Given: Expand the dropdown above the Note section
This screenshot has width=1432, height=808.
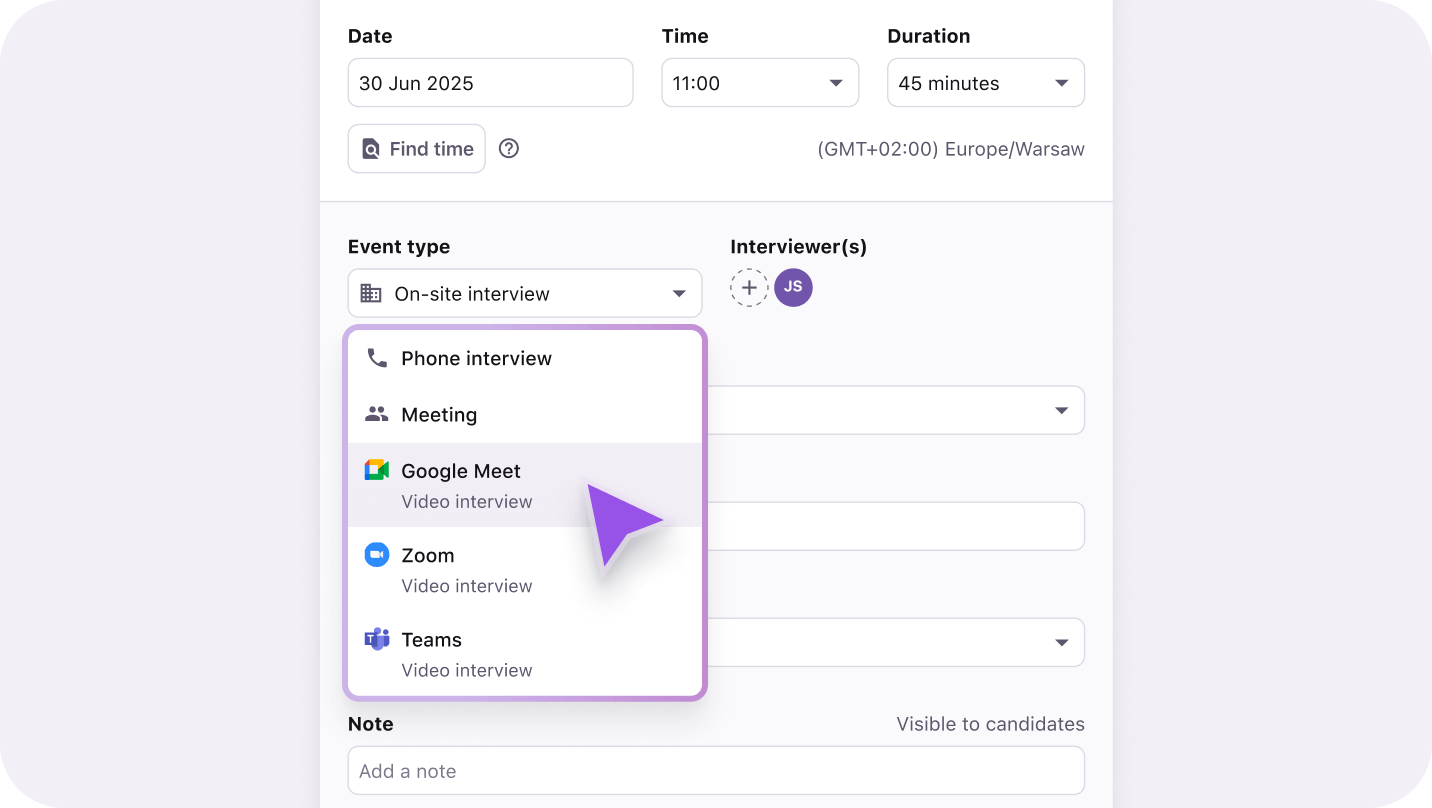Looking at the screenshot, I should click(1062, 642).
